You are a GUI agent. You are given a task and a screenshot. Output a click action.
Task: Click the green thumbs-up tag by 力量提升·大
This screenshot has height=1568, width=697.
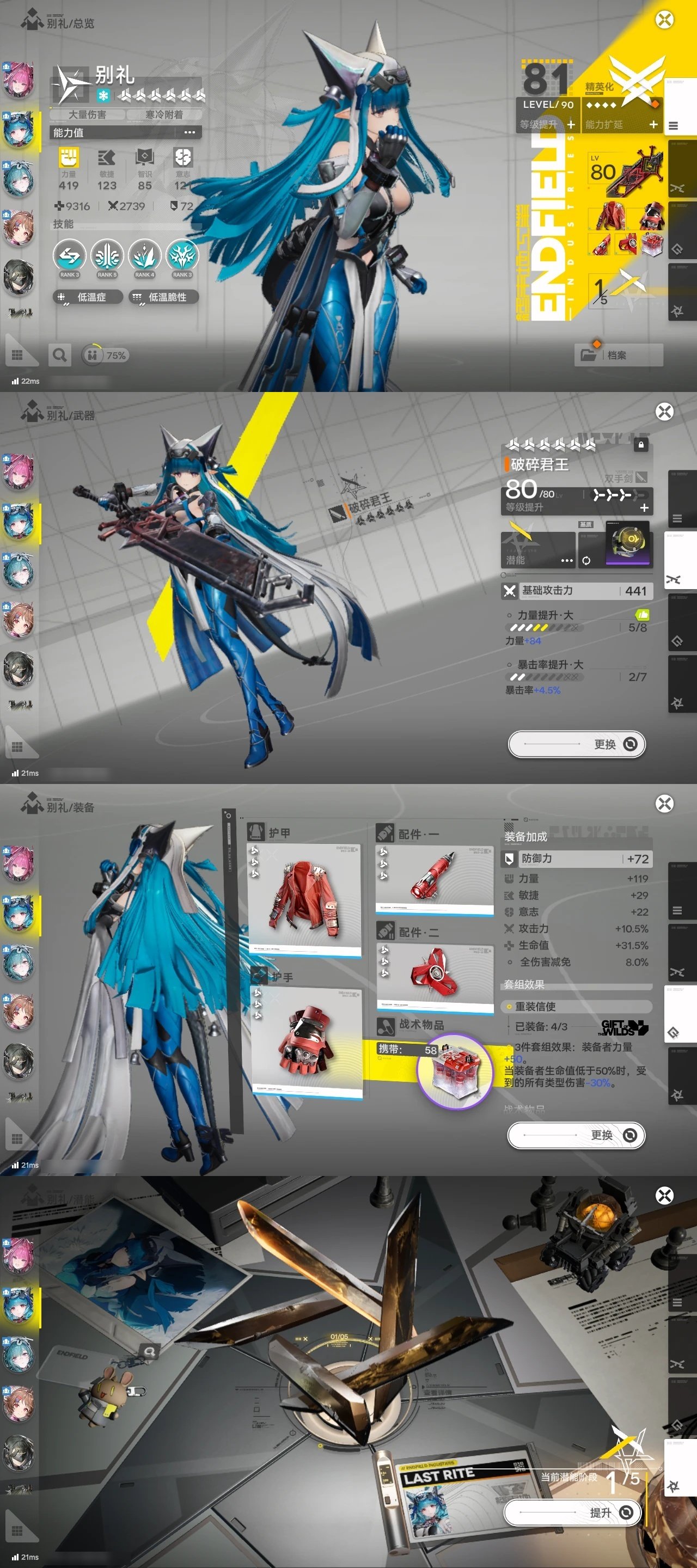(641, 615)
